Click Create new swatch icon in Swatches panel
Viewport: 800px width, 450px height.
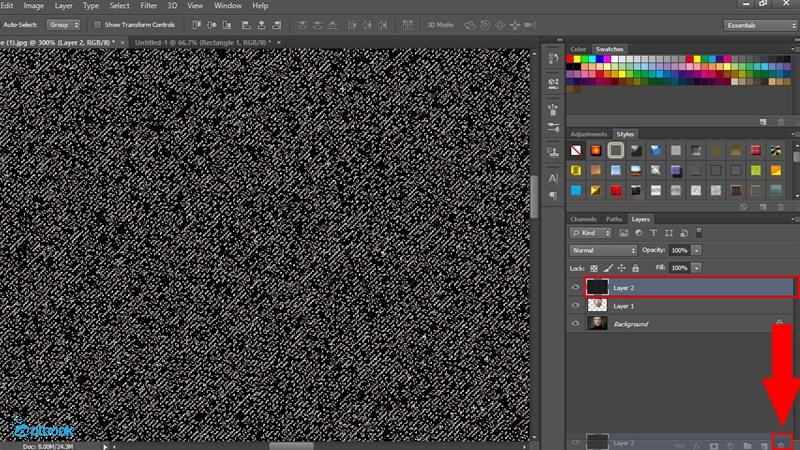(x=763, y=121)
